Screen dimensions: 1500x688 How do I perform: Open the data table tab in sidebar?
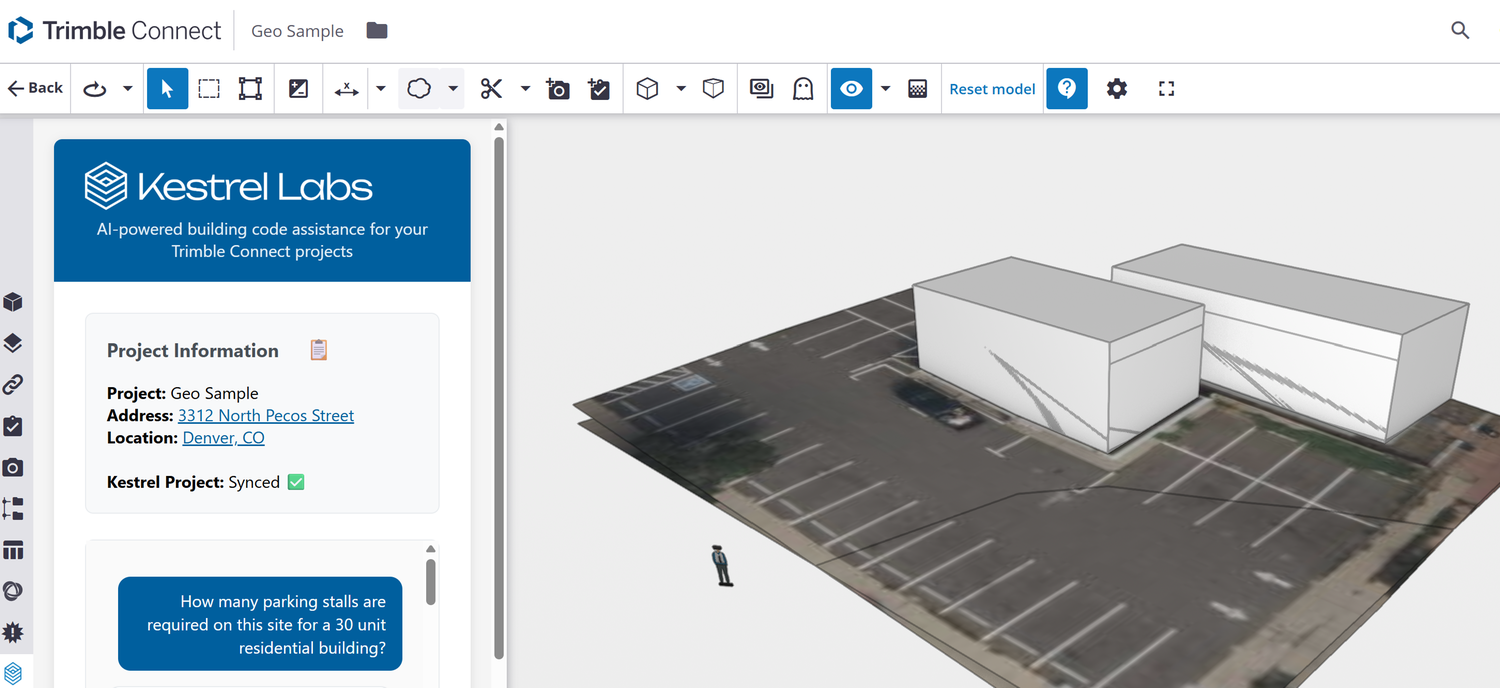click(13, 550)
